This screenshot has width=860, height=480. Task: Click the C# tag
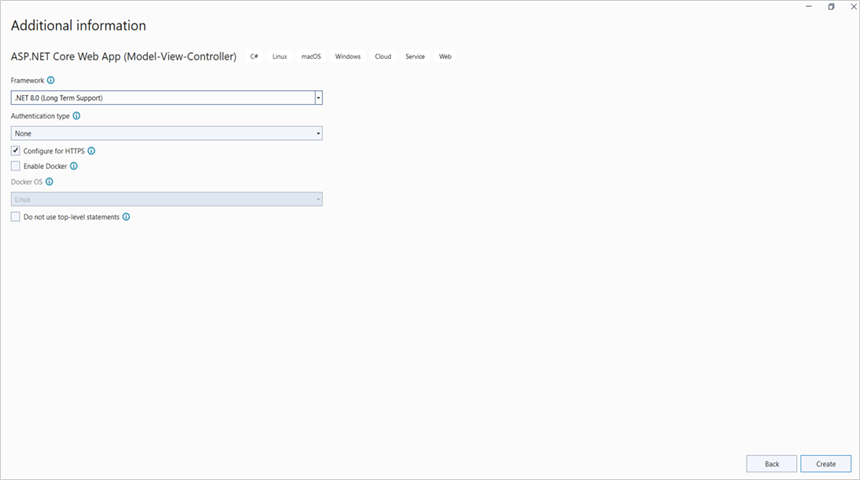coord(254,57)
